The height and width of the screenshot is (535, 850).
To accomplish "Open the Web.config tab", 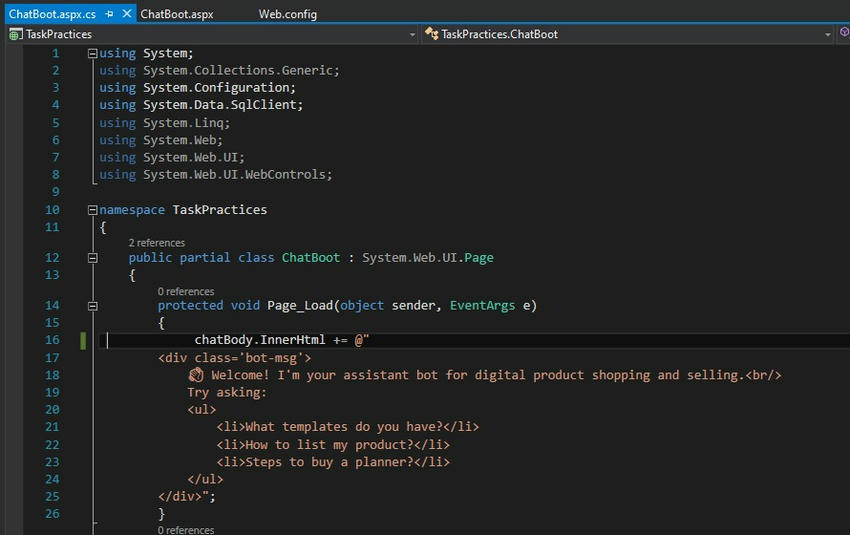I will click(288, 14).
